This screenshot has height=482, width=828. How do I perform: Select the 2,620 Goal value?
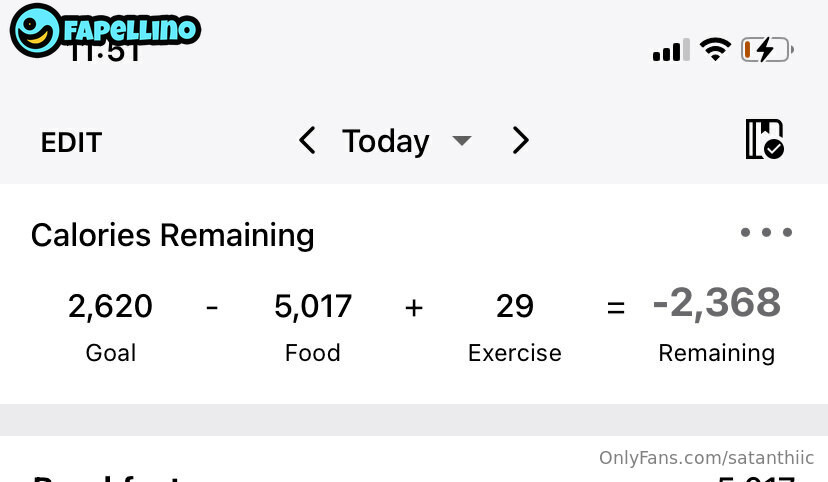[110, 305]
